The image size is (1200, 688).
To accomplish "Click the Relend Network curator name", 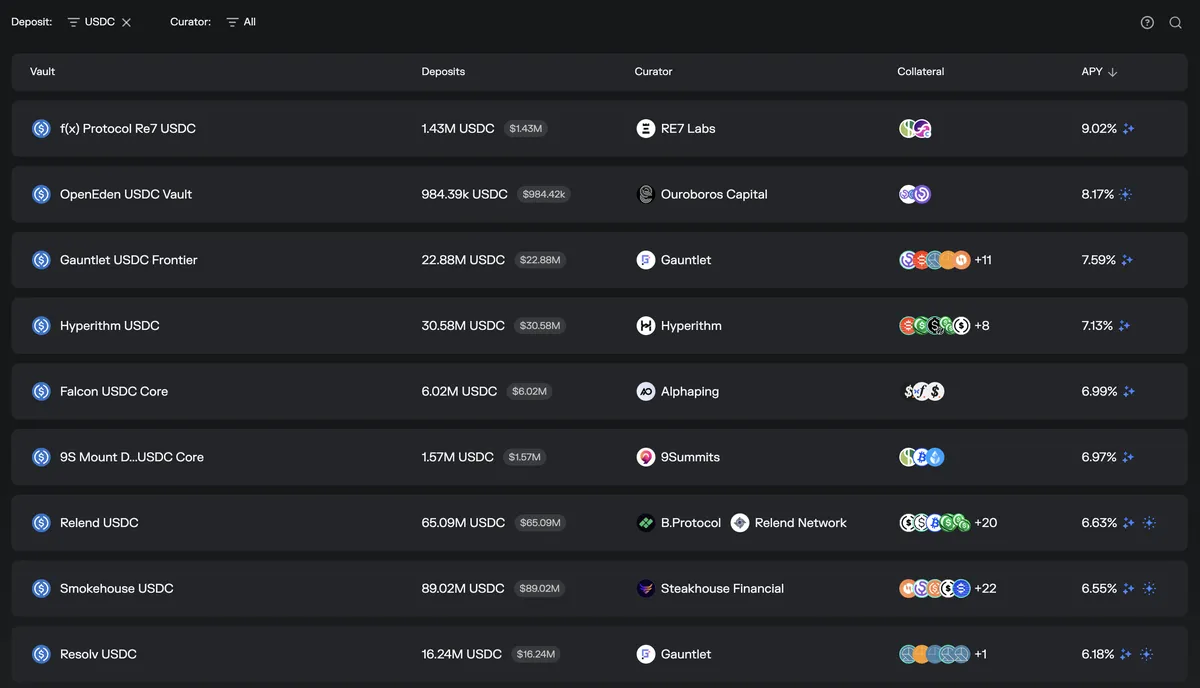I will click(801, 523).
